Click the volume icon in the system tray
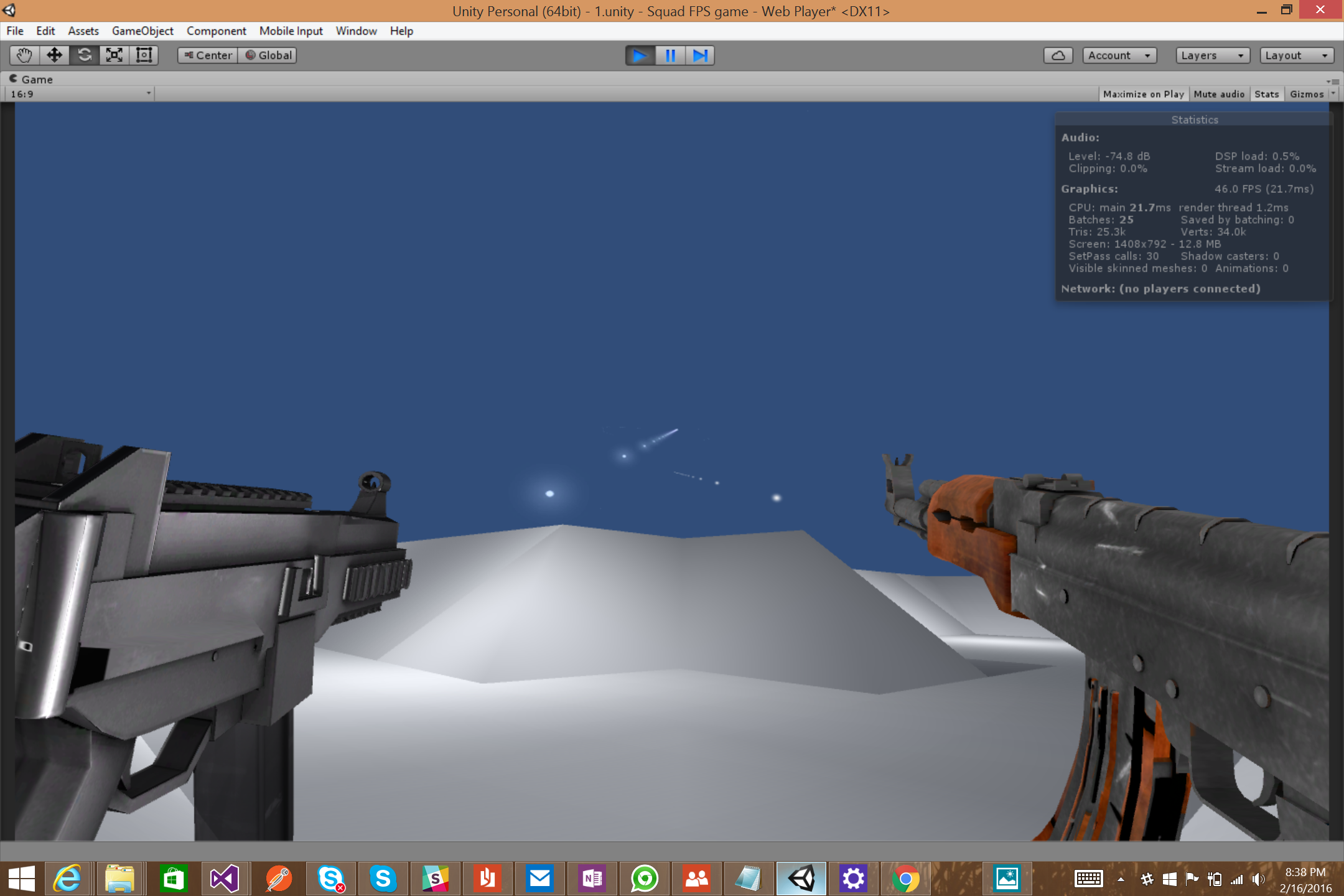 click(x=1259, y=879)
